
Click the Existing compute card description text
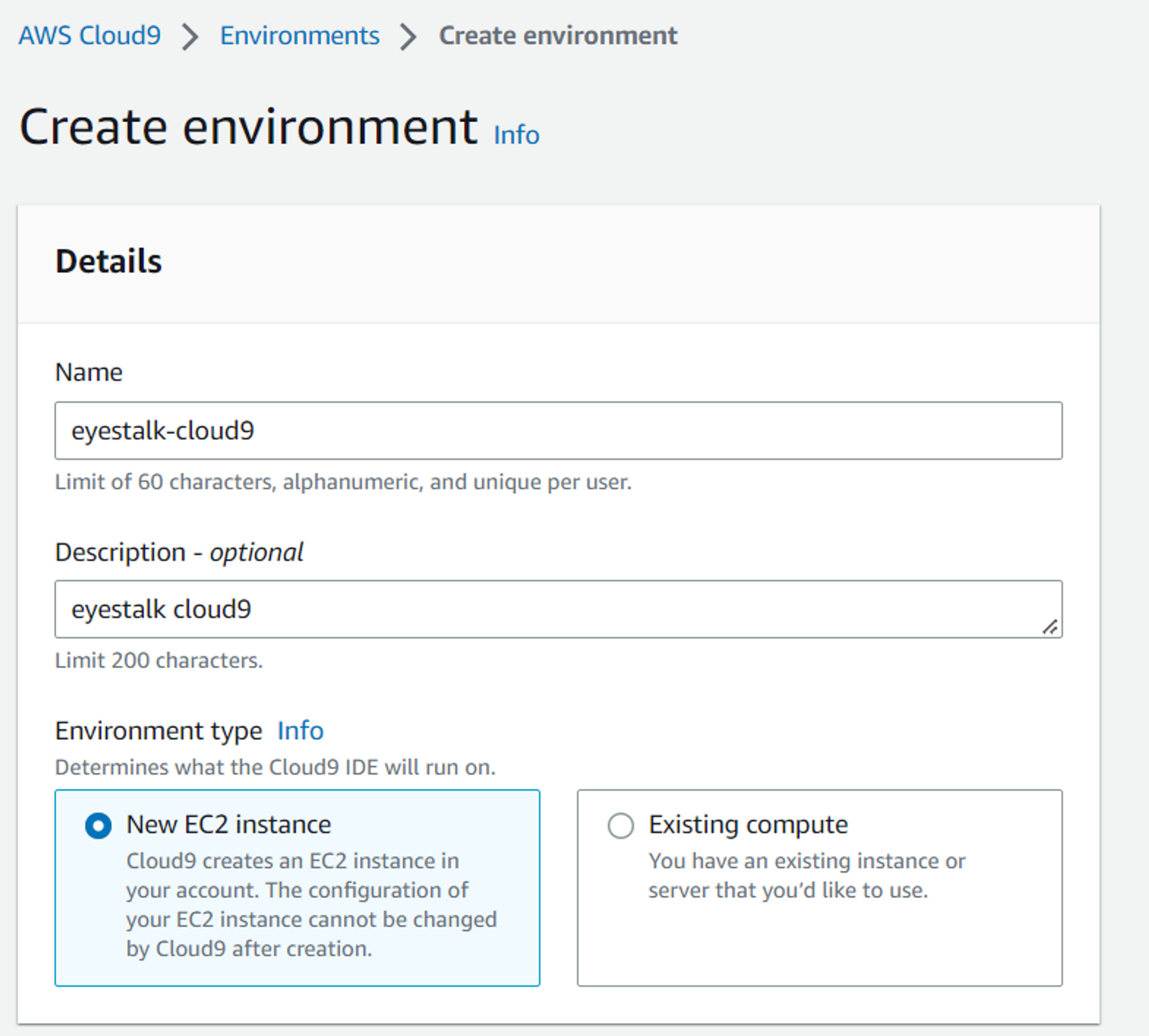click(807, 876)
